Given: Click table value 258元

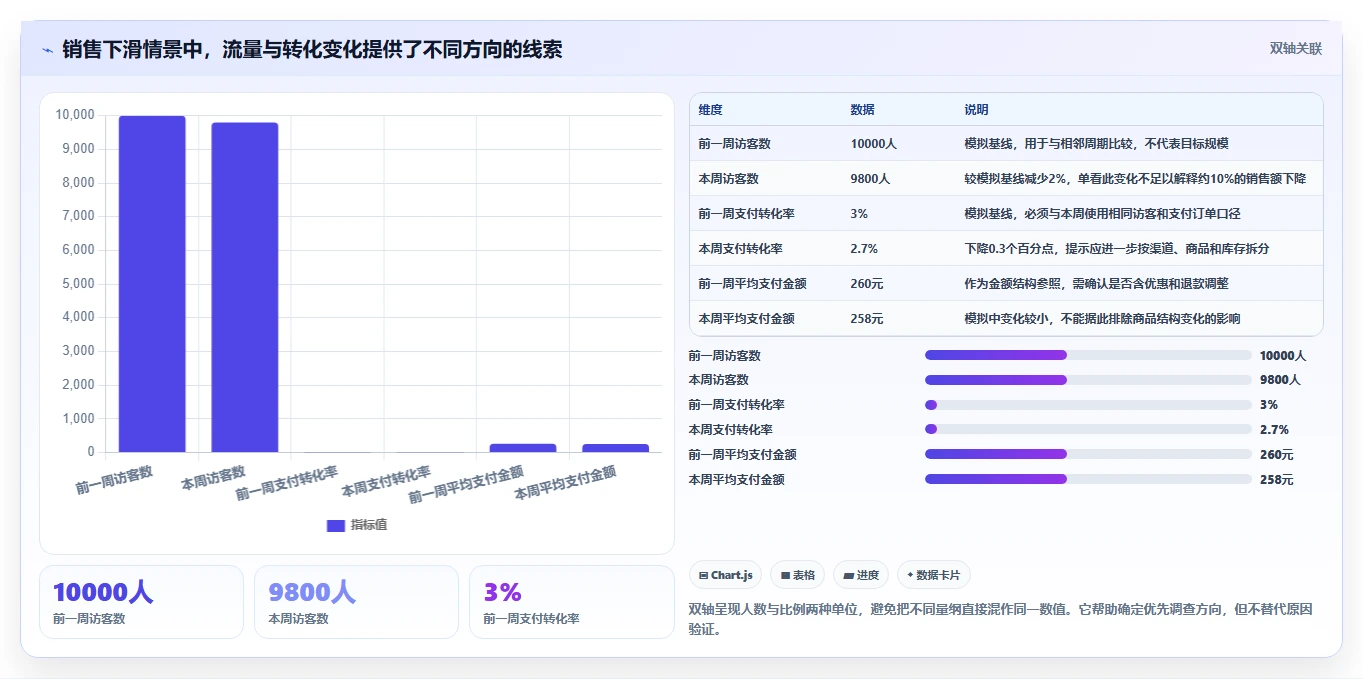Looking at the screenshot, I should (867, 319).
